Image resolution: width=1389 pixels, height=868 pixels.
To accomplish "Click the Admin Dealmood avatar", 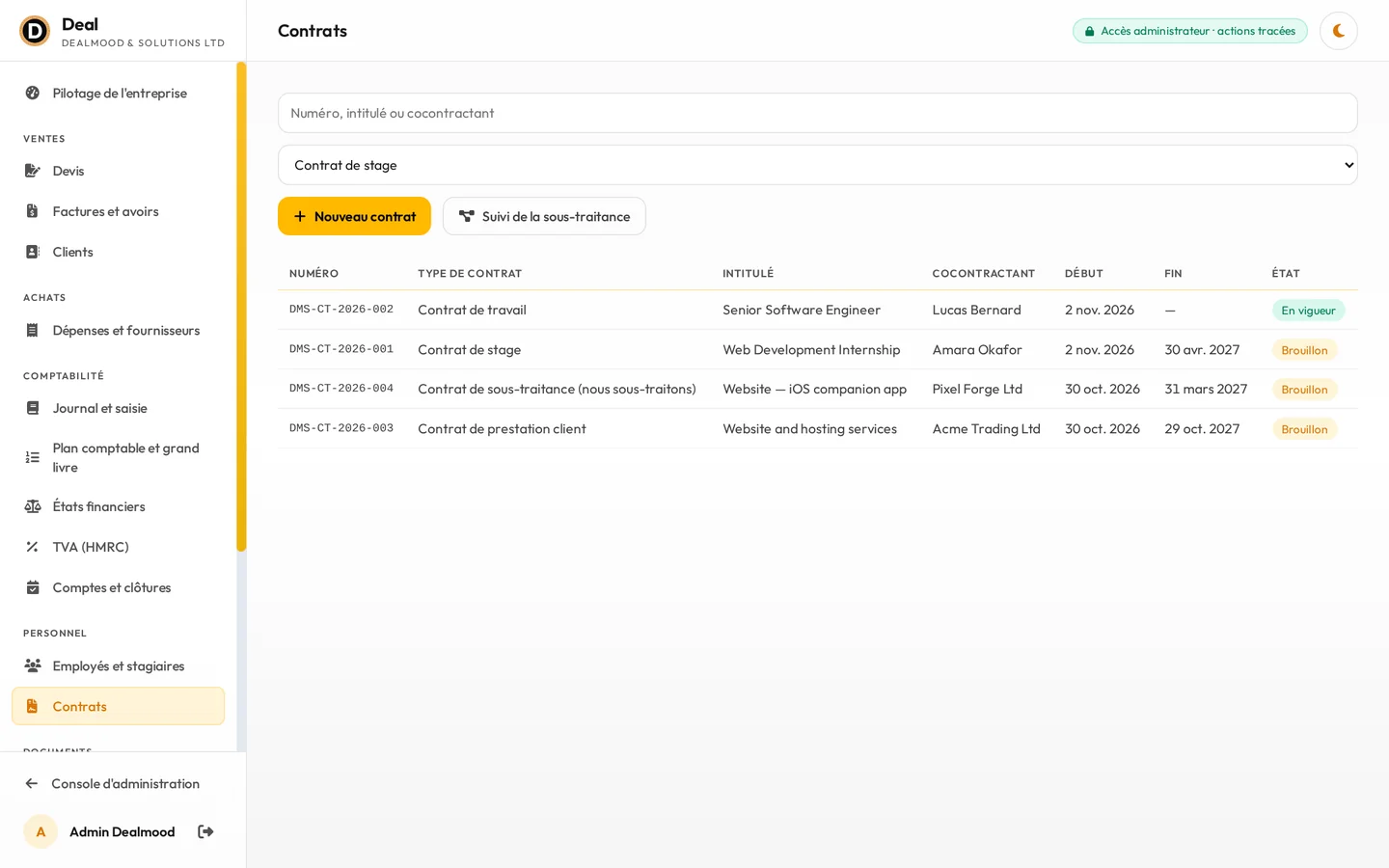I will coord(41,831).
